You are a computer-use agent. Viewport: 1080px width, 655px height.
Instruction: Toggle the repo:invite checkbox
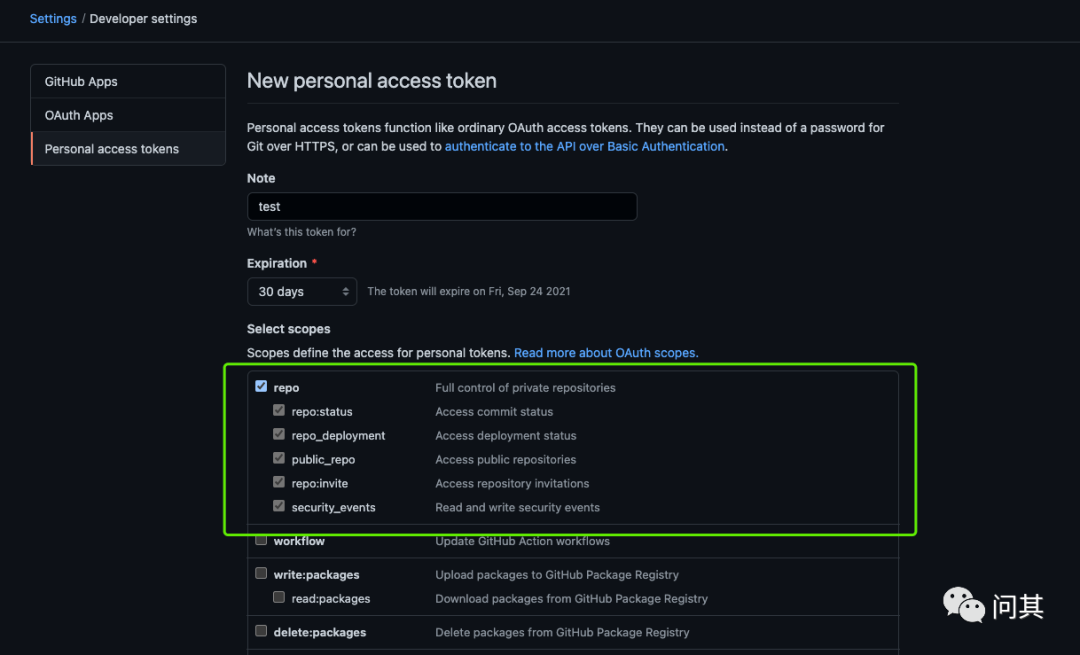pos(279,483)
